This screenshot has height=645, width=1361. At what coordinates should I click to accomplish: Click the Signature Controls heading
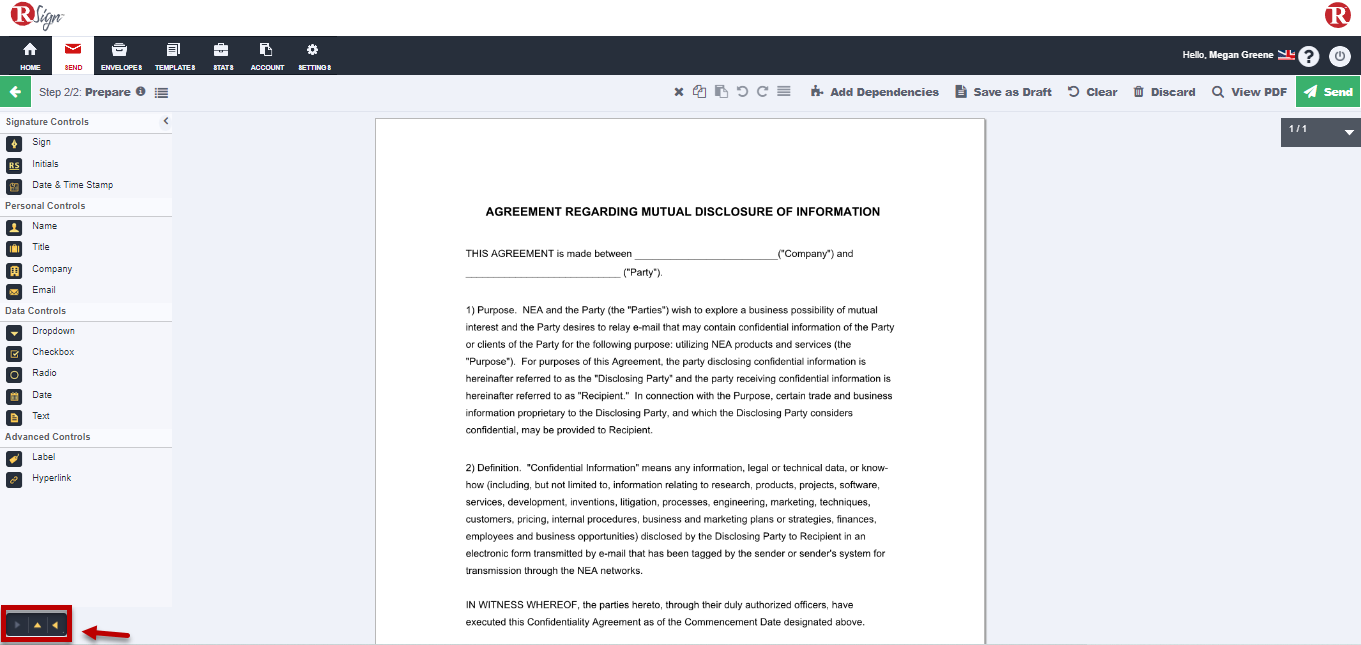coord(47,122)
